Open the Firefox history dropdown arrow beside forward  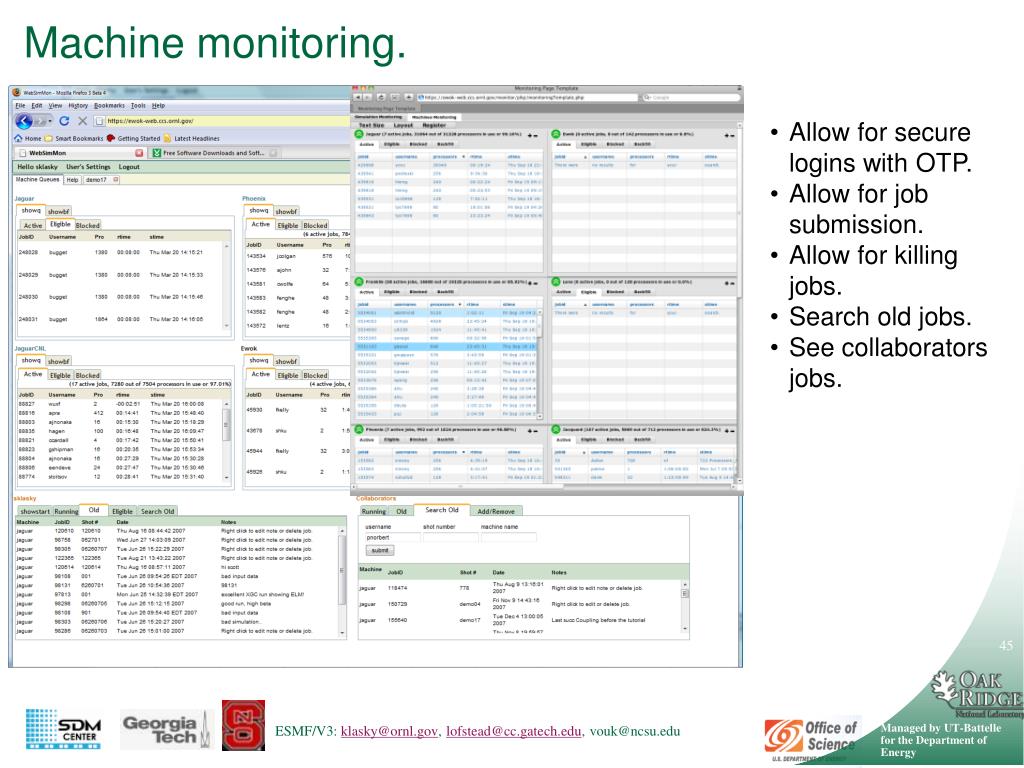click(x=50, y=121)
